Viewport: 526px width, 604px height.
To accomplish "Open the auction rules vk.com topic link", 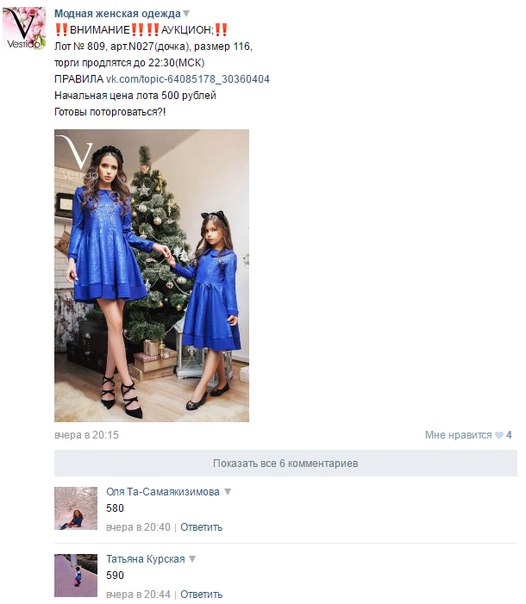I will (188, 79).
